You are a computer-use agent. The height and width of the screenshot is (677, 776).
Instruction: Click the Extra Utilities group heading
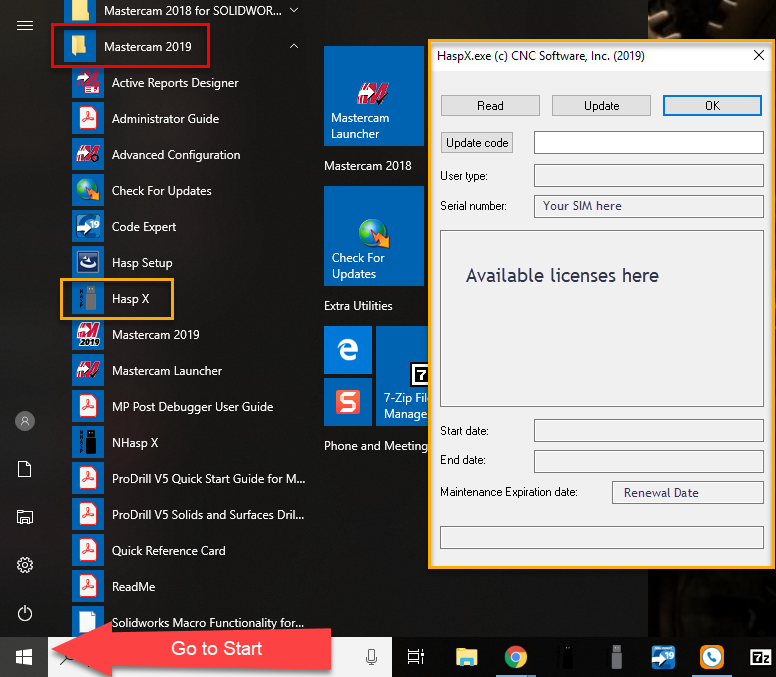[358, 306]
